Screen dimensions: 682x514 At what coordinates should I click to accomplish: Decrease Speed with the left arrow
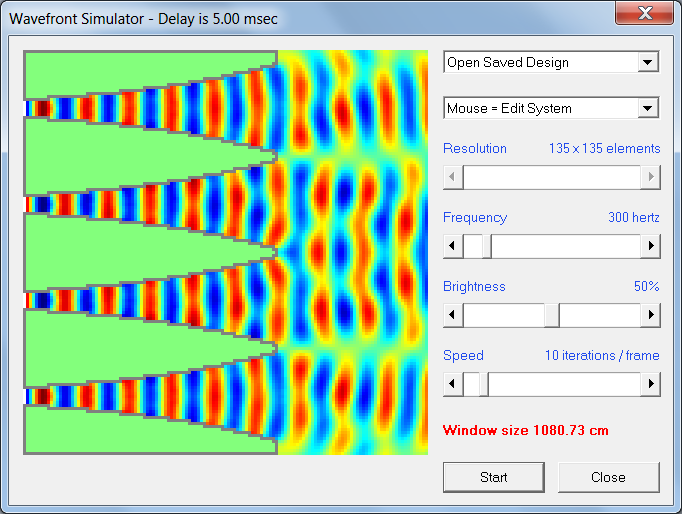(x=452, y=384)
